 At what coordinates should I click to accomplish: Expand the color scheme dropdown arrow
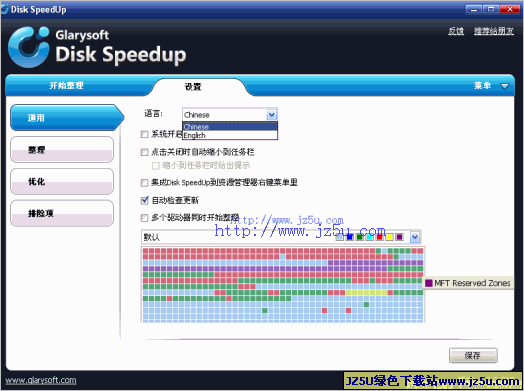point(415,237)
